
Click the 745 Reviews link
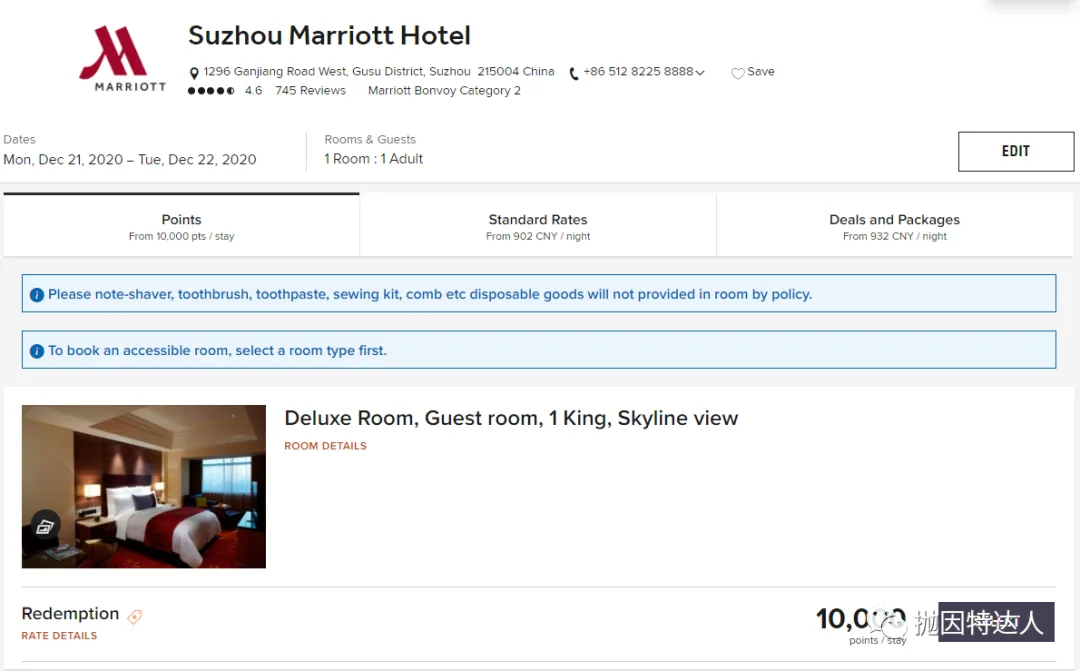point(311,90)
